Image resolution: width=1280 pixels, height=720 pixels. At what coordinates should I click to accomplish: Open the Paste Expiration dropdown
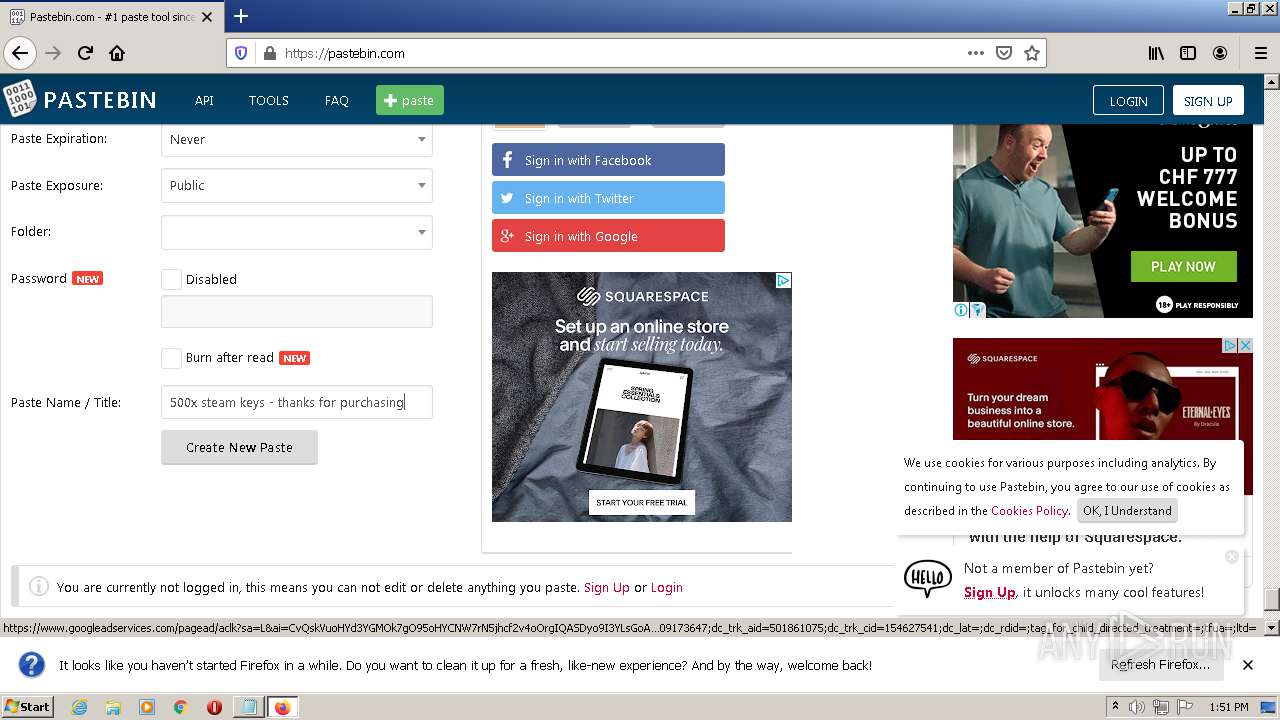(x=297, y=139)
